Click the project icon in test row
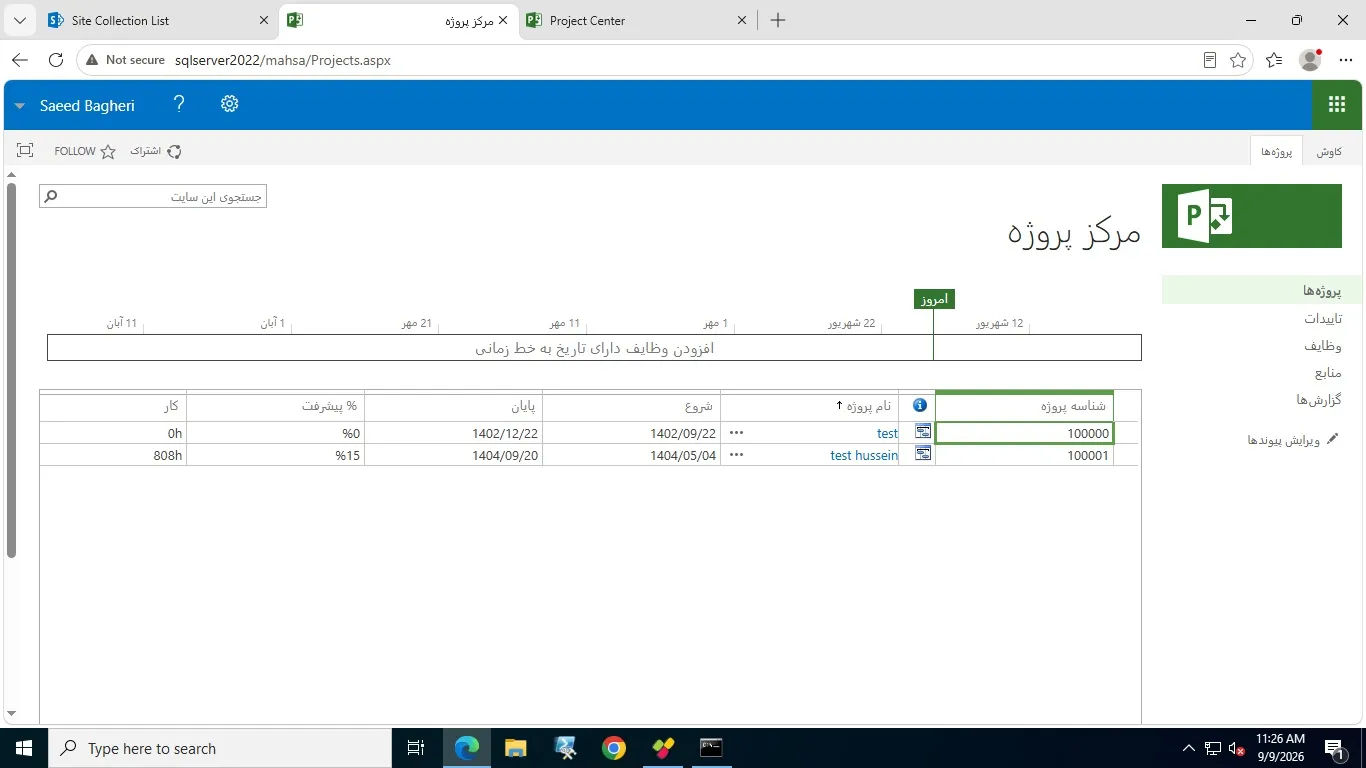The image size is (1366, 768). click(923, 432)
